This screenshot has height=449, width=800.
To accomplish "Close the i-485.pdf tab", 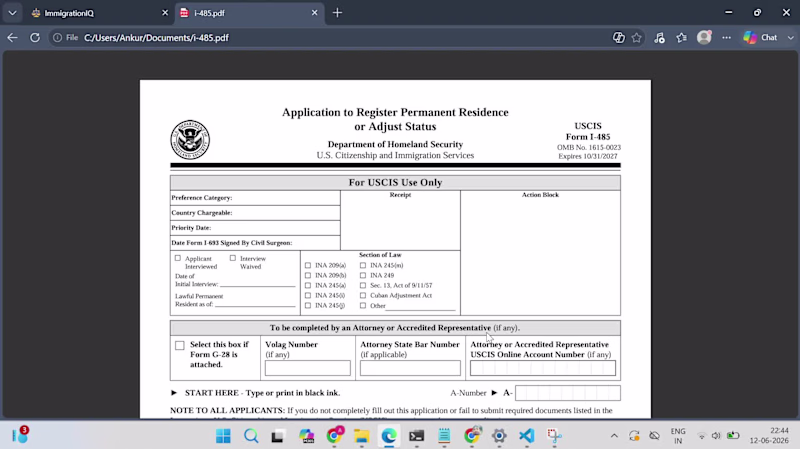I will coord(314,13).
